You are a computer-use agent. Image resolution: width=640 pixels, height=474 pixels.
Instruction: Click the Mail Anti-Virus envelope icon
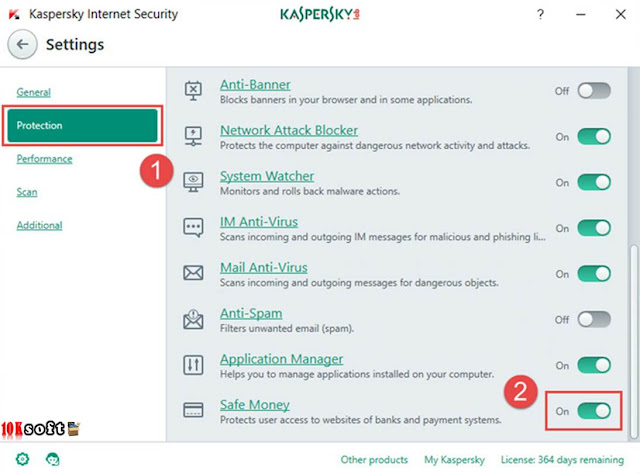click(x=193, y=273)
